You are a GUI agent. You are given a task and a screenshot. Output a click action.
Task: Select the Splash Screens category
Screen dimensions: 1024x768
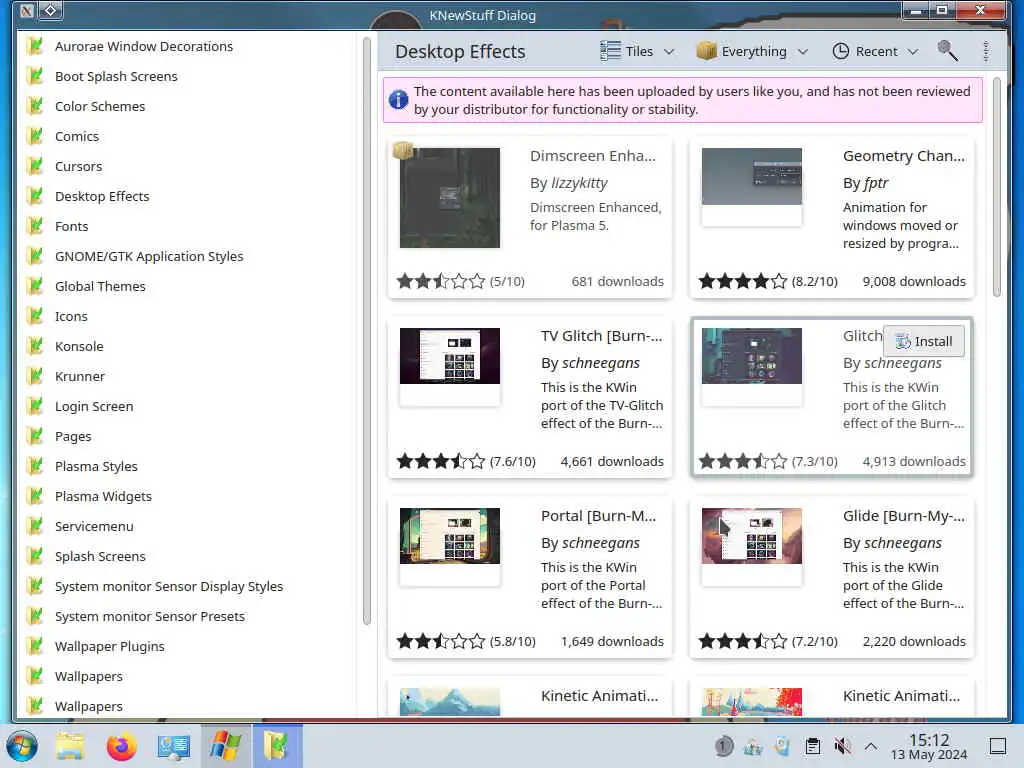click(x=188, y=557)
